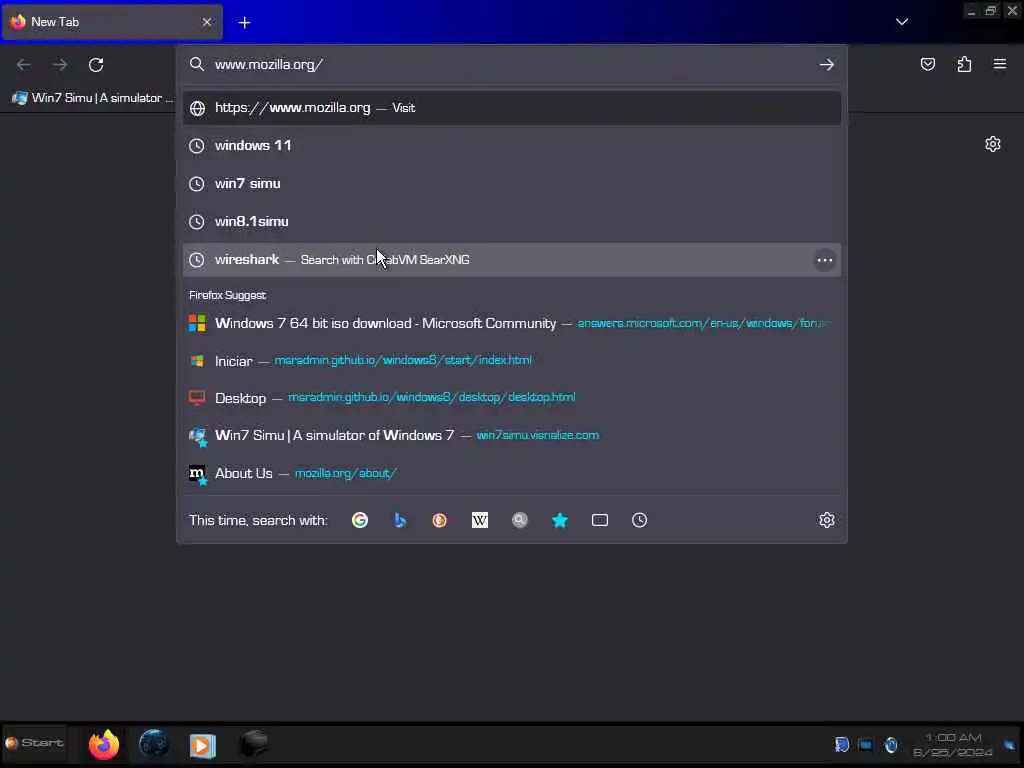Viewport: 1024px width, 768px height.
Task: Open a new tab with plus
Action: pos(244,22)
